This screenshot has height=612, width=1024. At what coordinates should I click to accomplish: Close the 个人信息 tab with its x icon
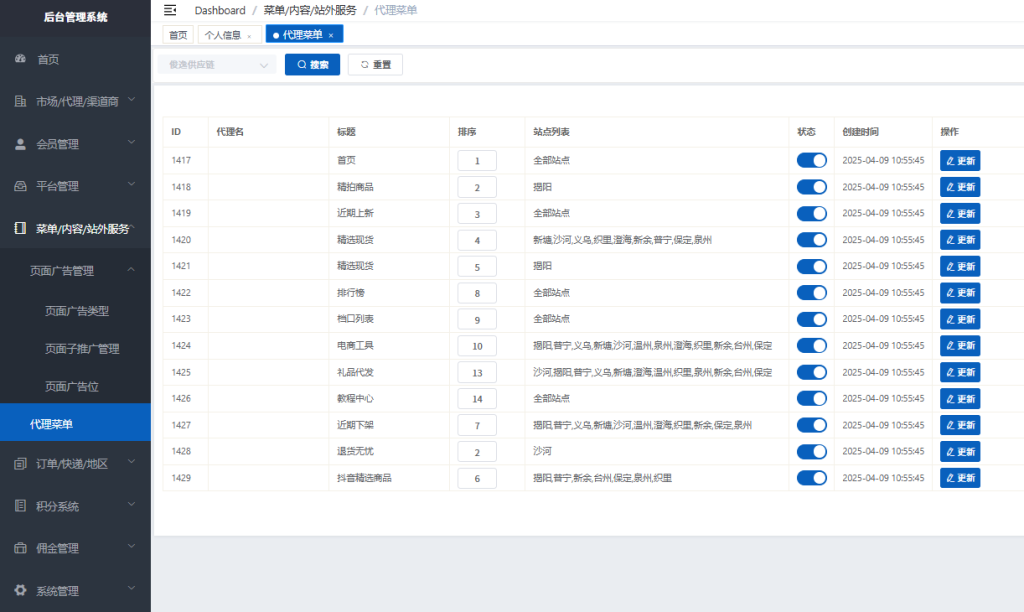[x=249, y=35]
